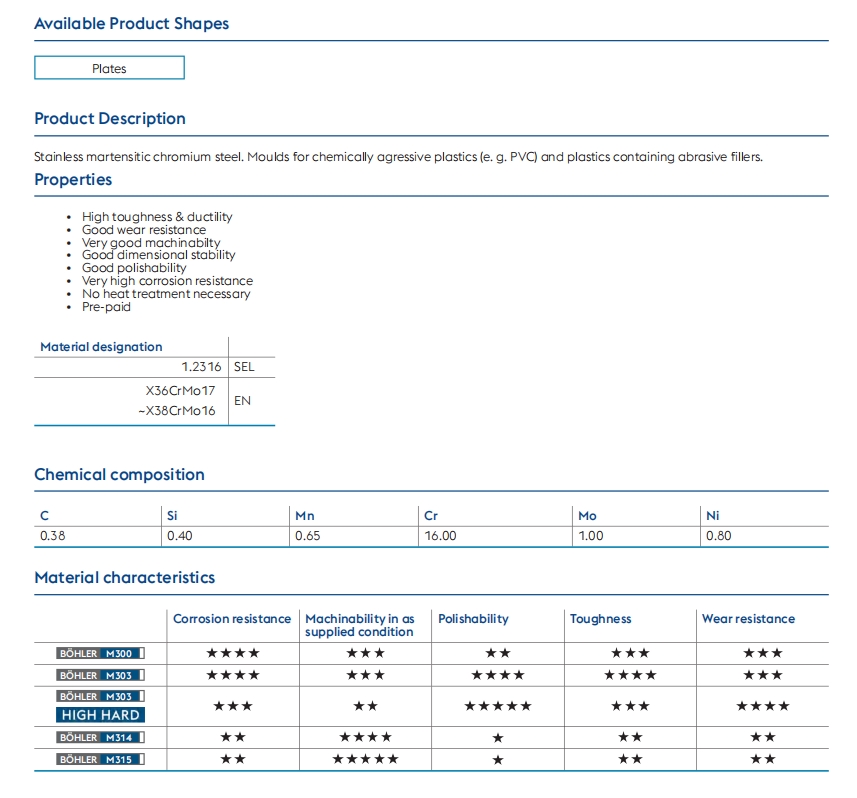Select the Plates product shape button
The image size is (857, 798).
point(109,68)
